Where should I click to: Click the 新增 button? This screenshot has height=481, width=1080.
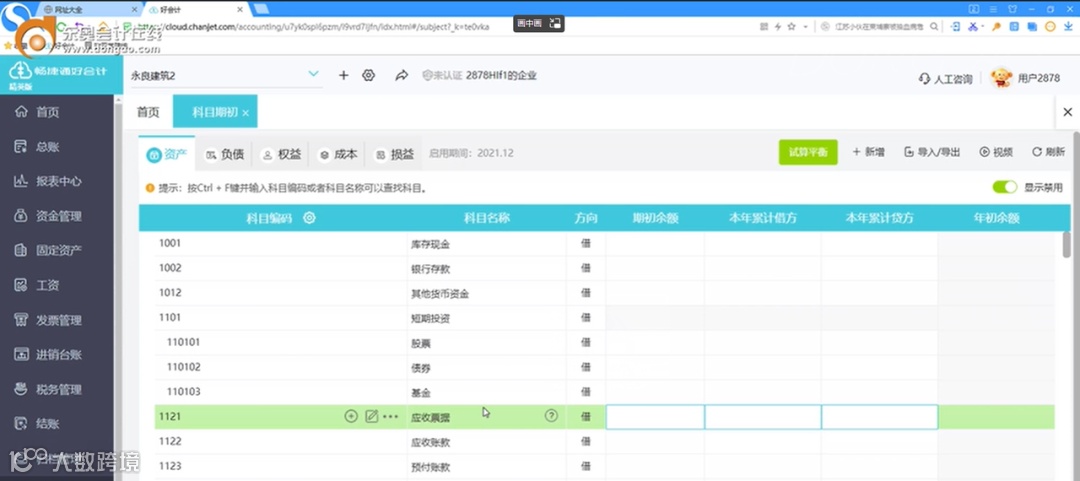point(869,152)
